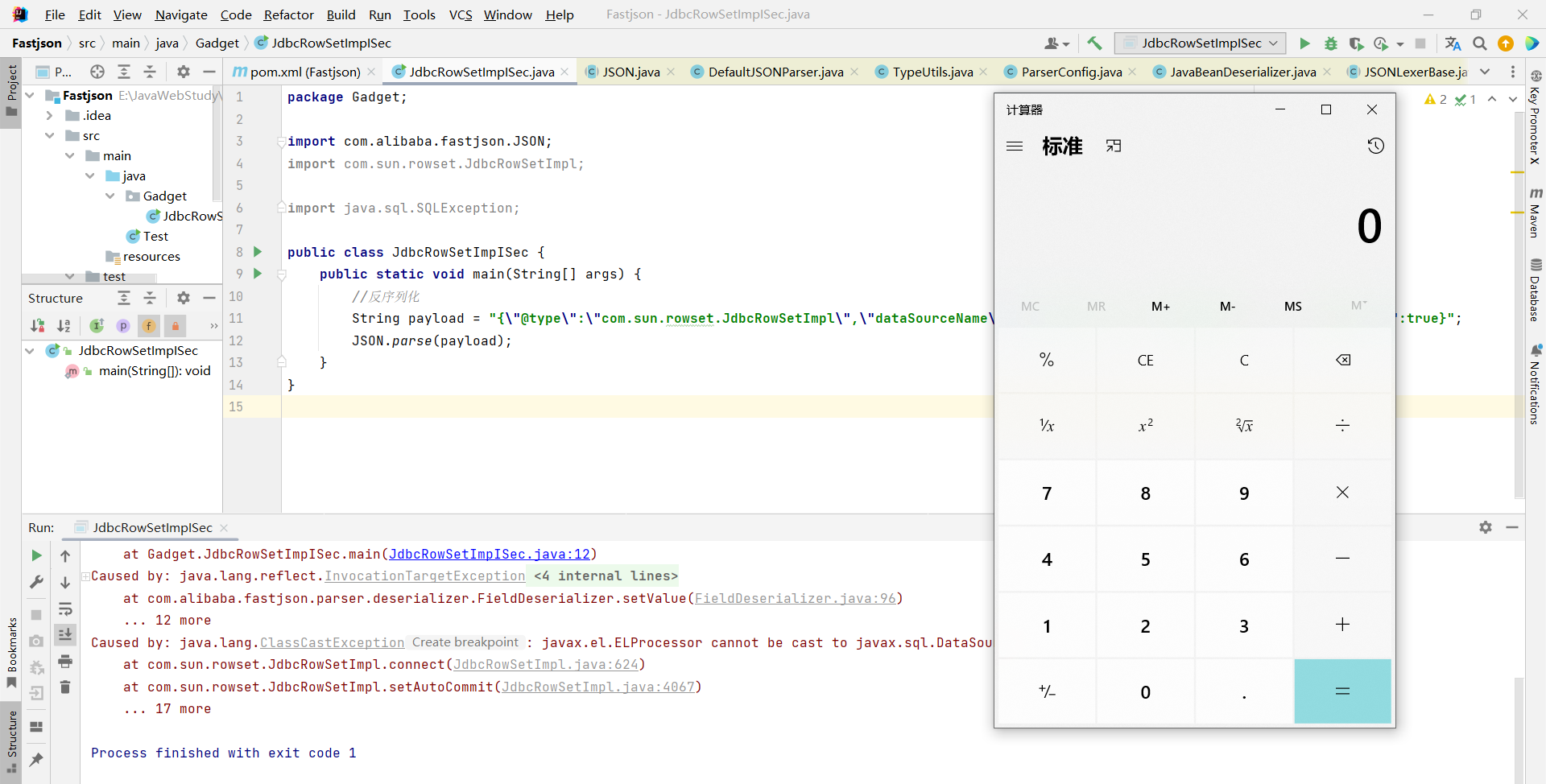The image size is (1546, 784).
Task: Select Opened File target icon in Project panel
Action: click(x=97, y=72)
